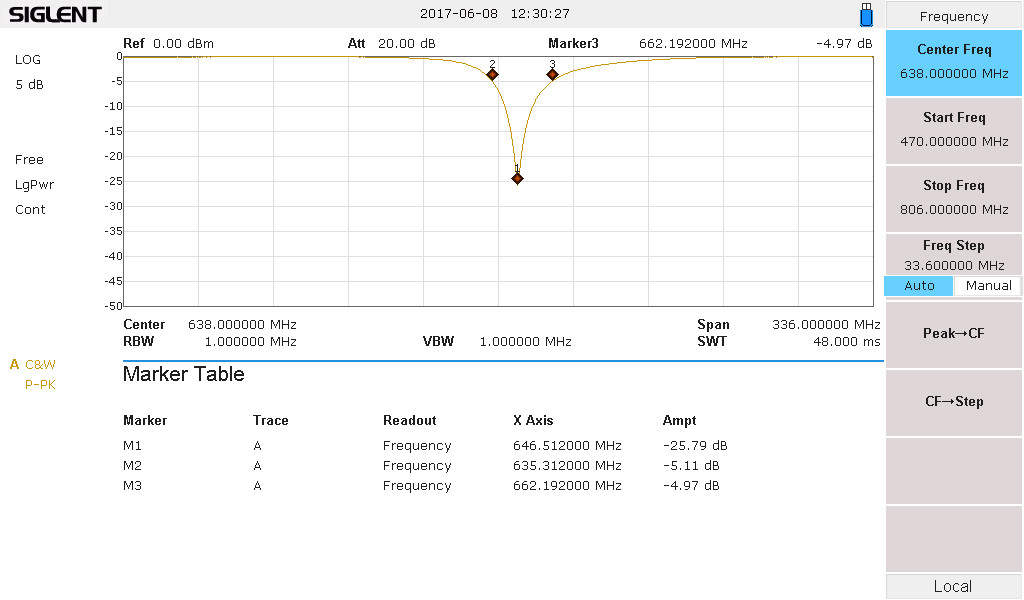The width and height of the screenshot is (1024, 600).
Task: Click the RBW value 1.000000 MHz
Action: click(251, 341)
